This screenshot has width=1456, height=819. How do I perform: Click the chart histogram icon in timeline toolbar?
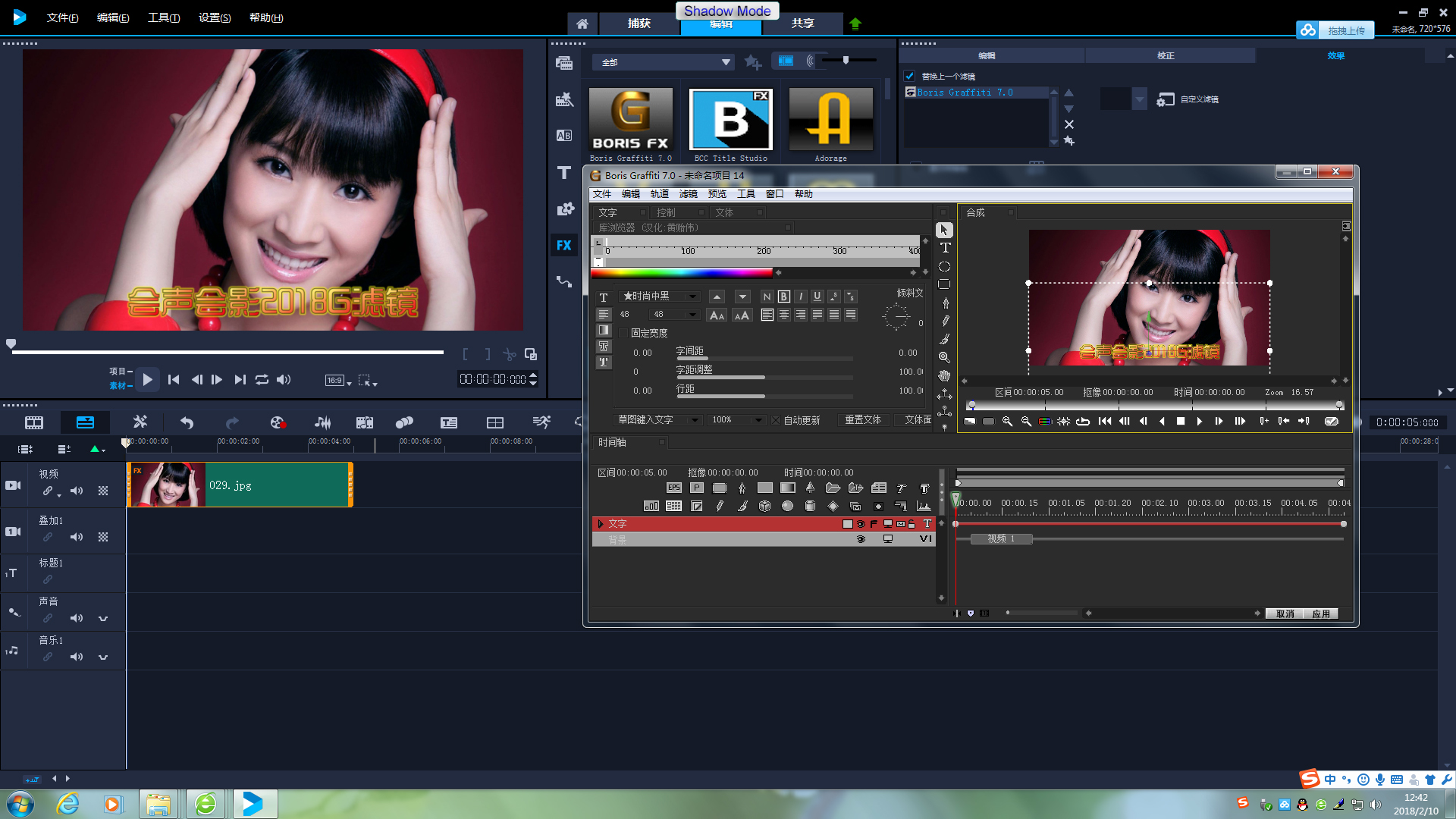(924, 506)
